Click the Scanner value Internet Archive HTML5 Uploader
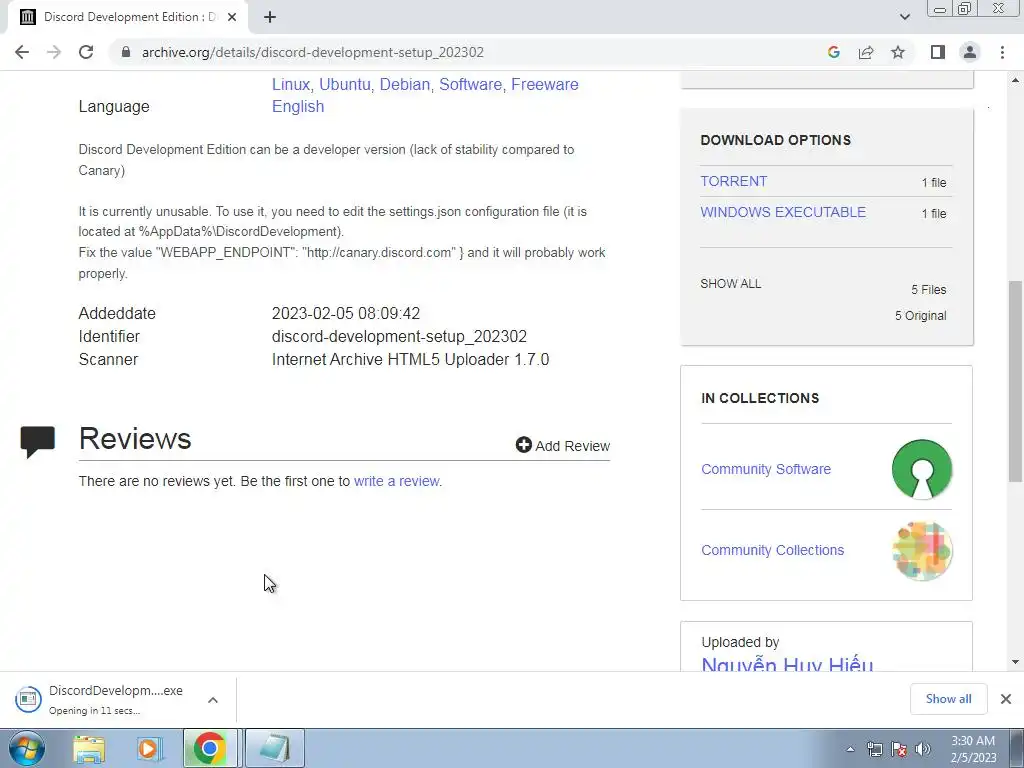The width and height of the screenshot is (1024, 768). pyautogui.click(x=410, y=360)
